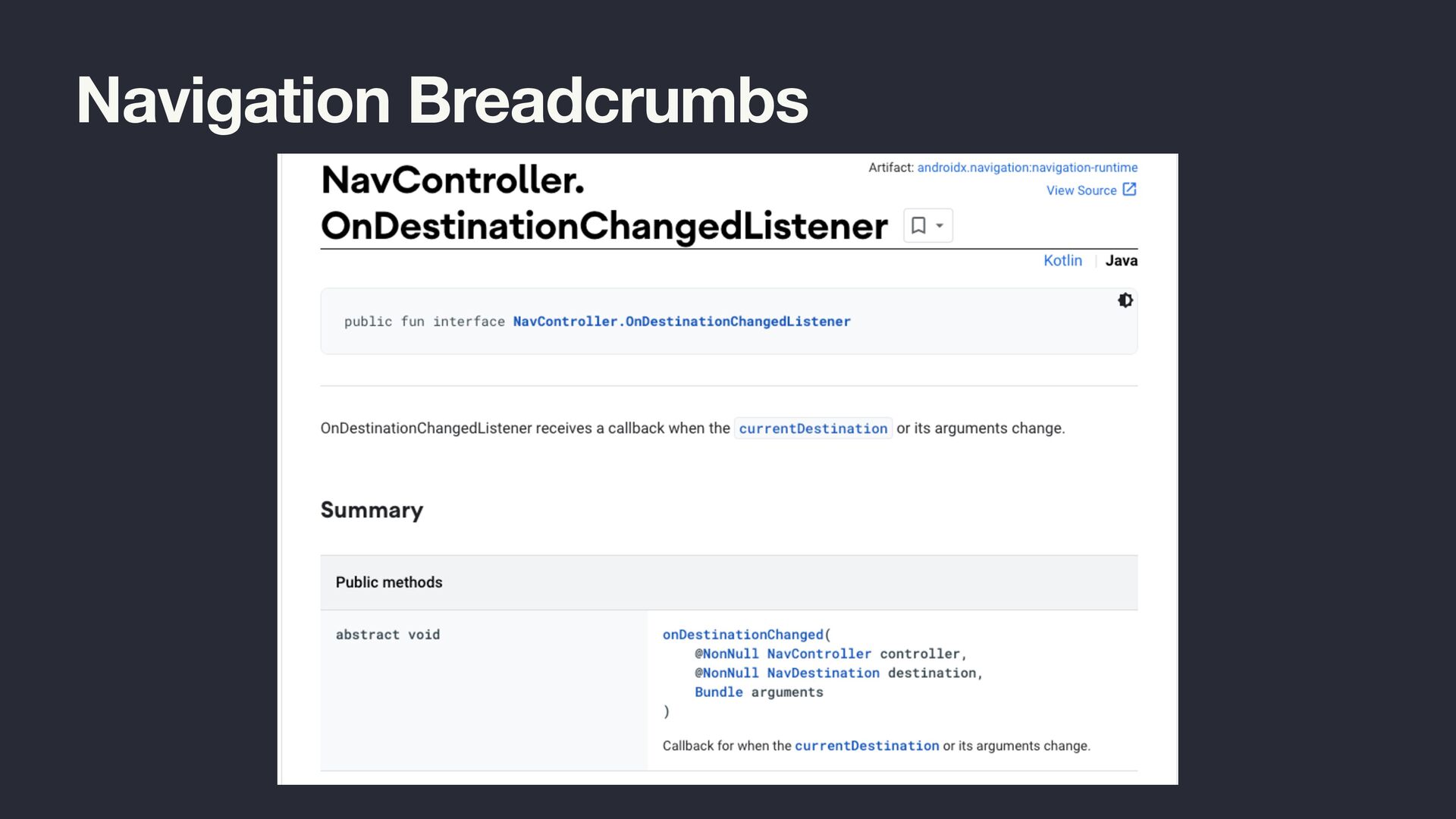Click the onDestinationChanged method link
Screen dimensions: 1456x819
point(742,635)
